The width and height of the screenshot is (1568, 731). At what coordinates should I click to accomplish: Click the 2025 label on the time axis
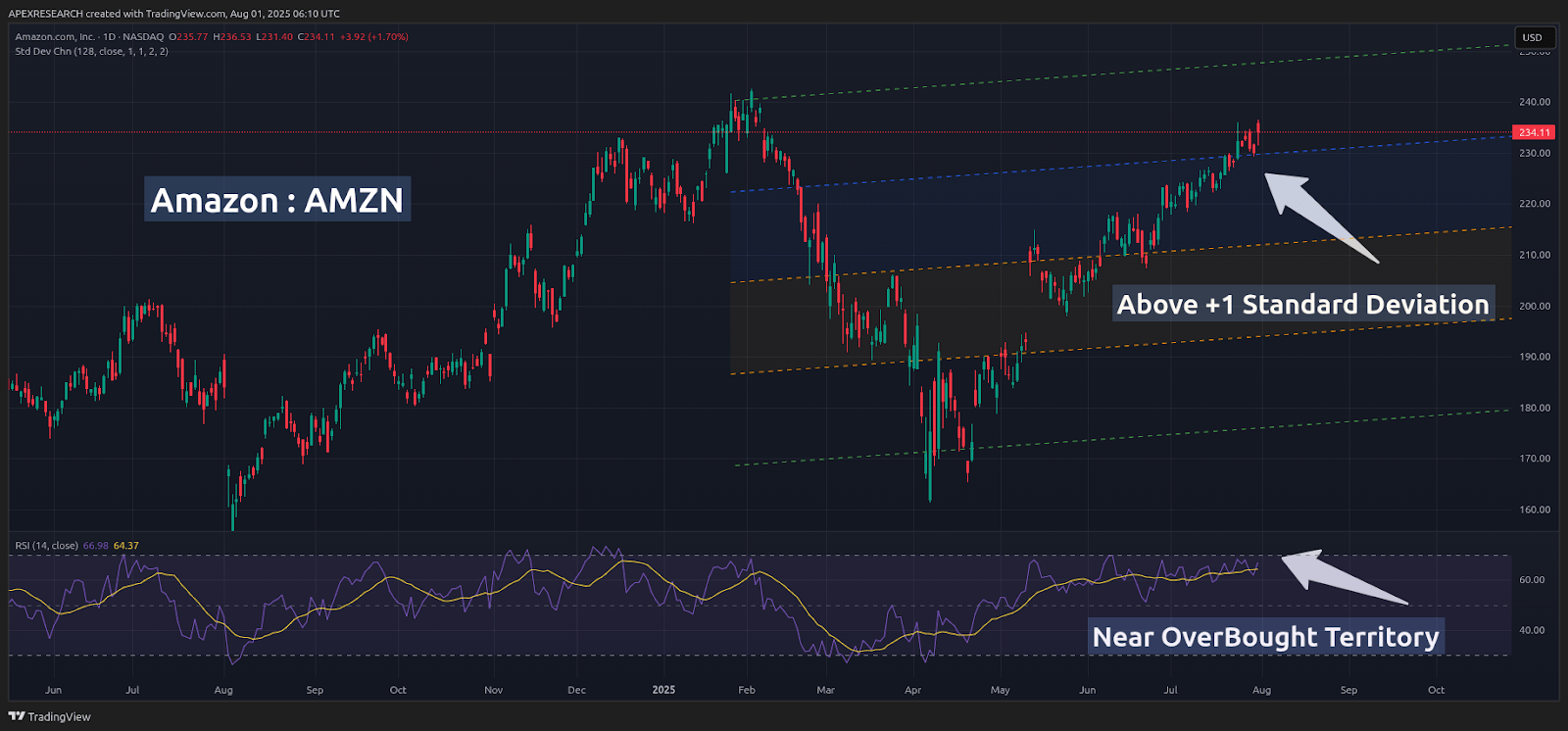pos(663,690)
